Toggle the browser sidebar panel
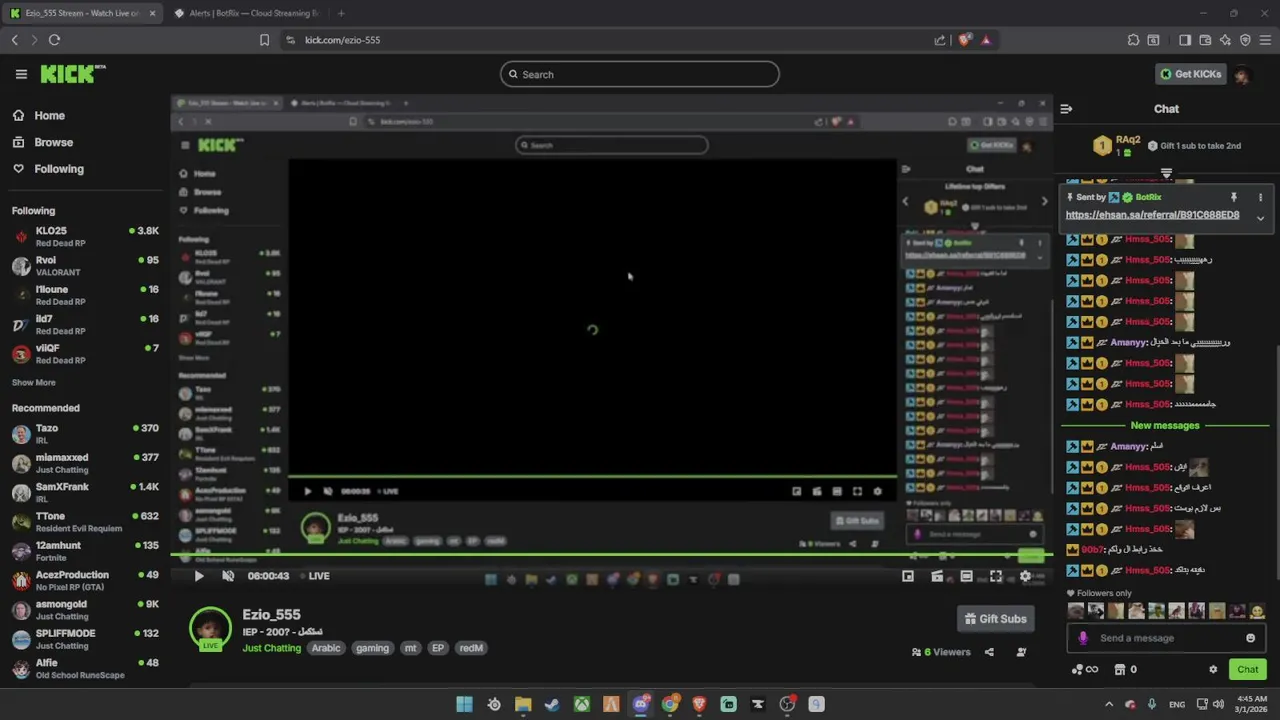 1185,40
